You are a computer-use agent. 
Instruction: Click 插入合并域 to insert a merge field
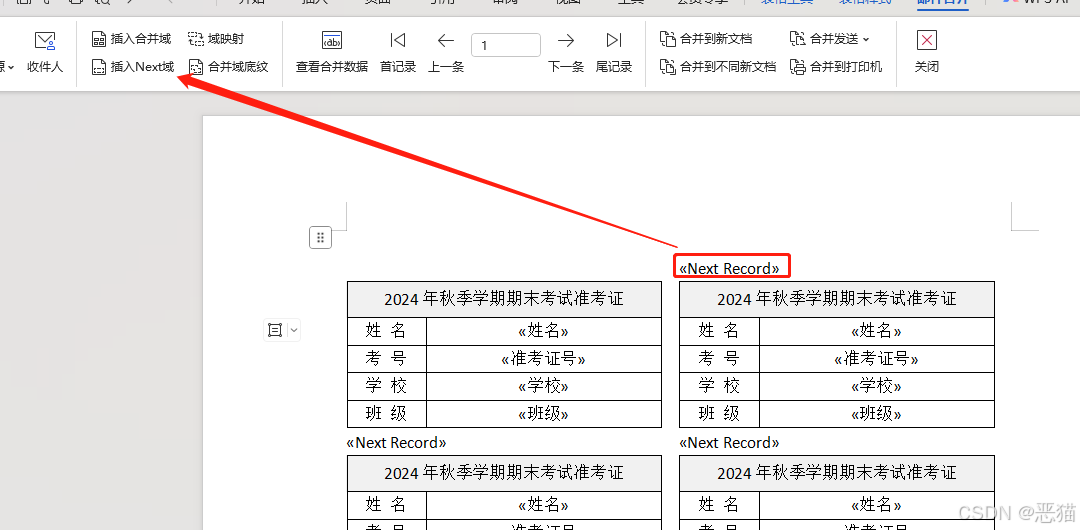coord(132,39)
